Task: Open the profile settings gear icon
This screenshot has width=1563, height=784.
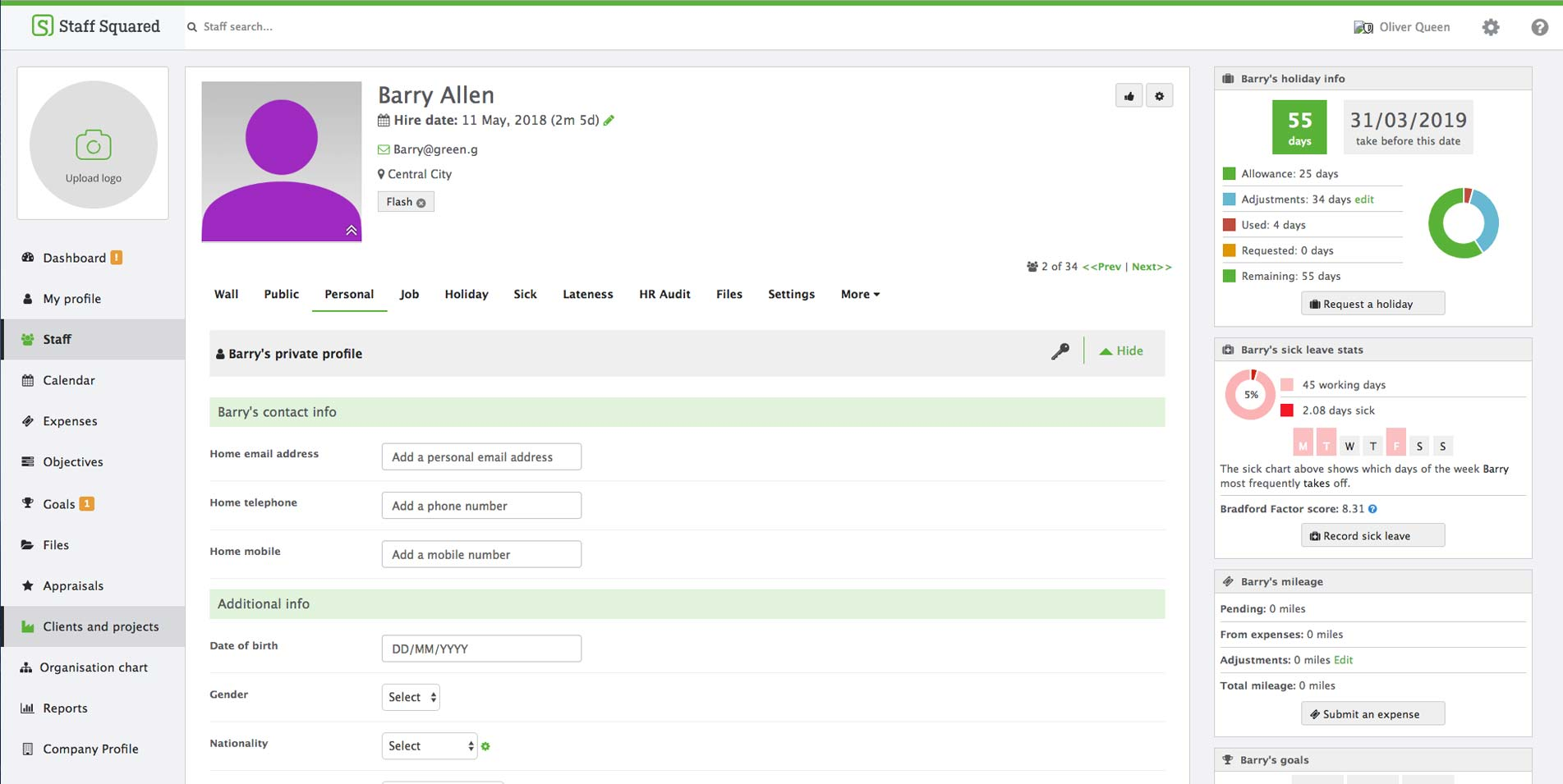Action: [1160, 95]
